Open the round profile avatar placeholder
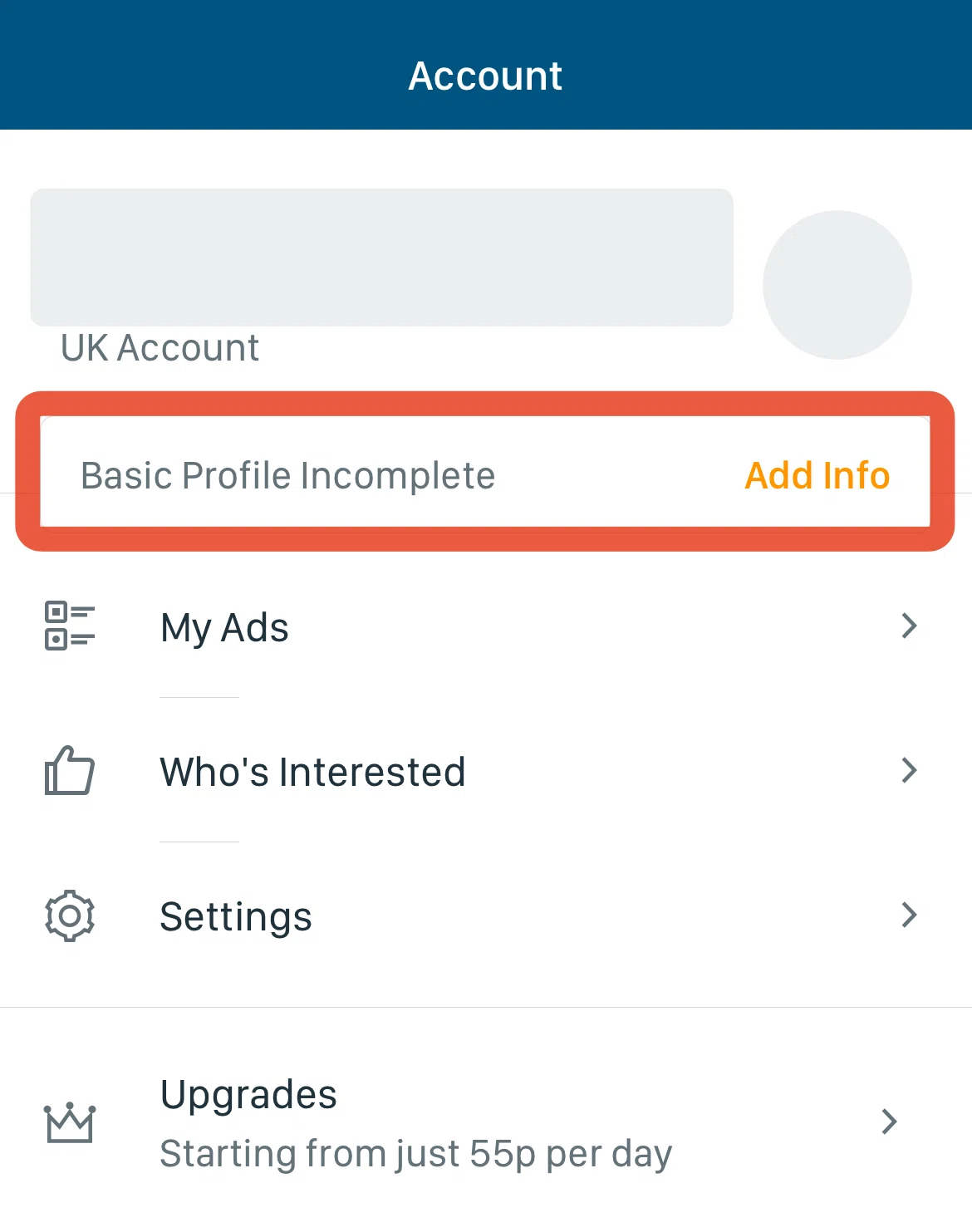Viewport: 972px width, 1232px height. point(837,285)
